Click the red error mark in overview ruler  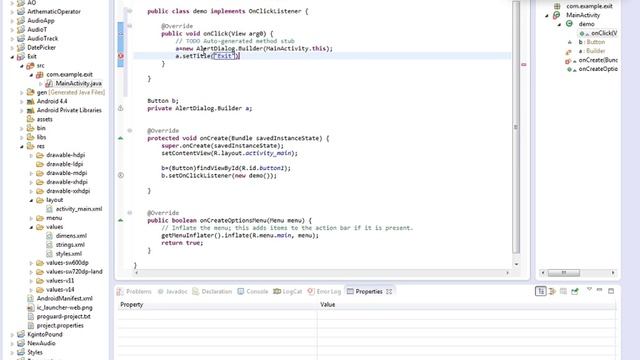(524, 64)
